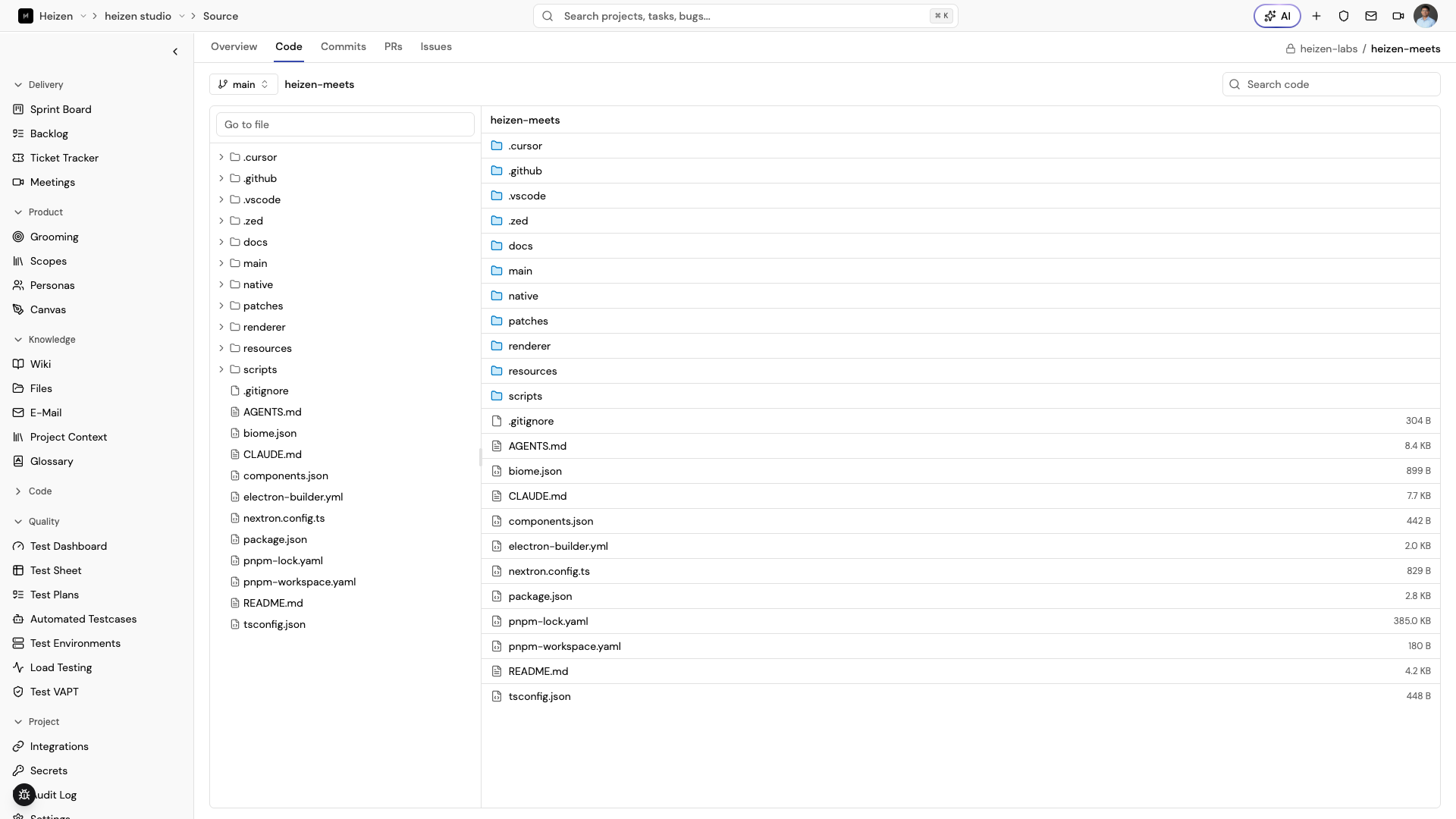
Task: Collapse the left sidebar with chevron
Action: 175,52
